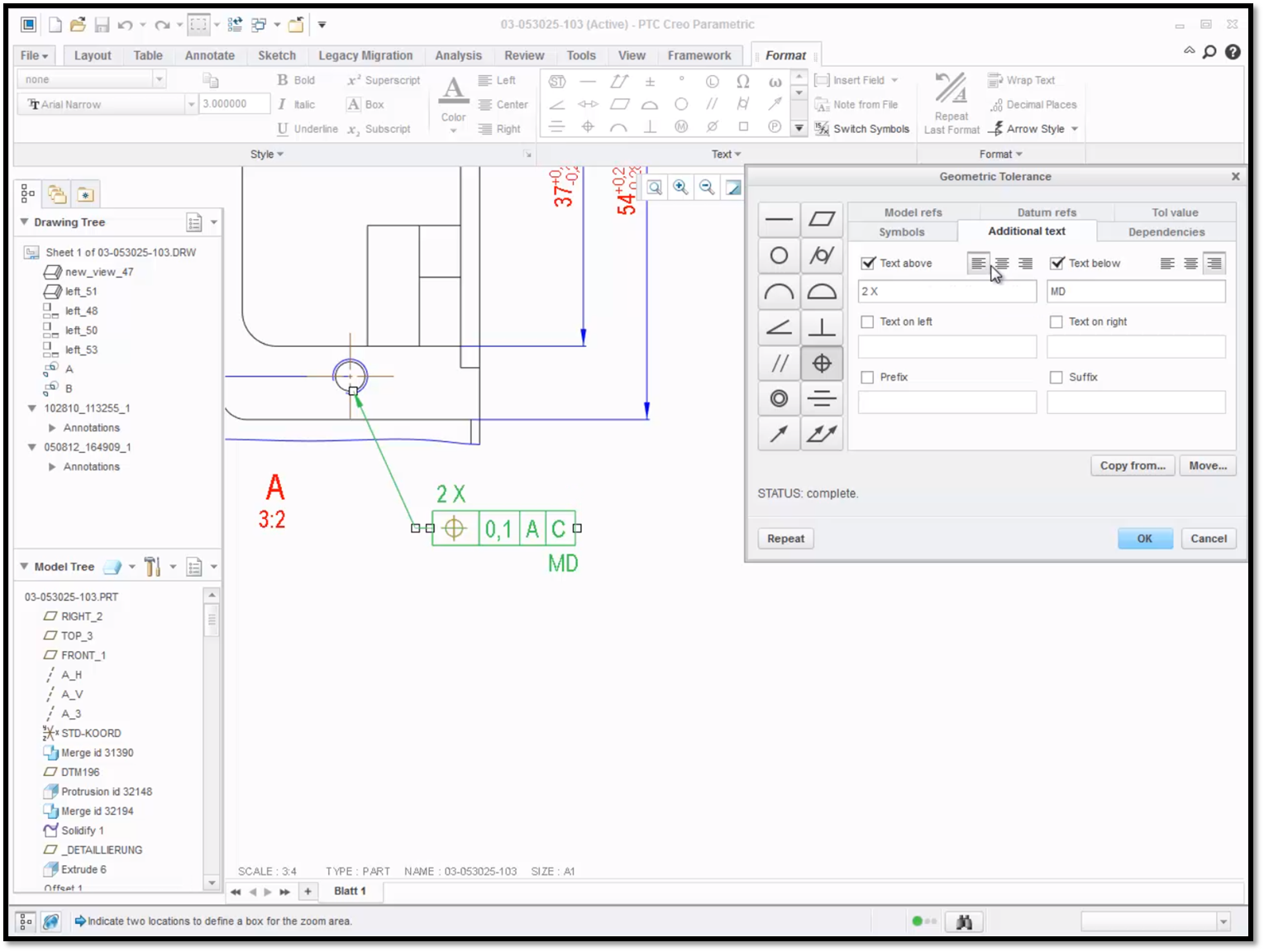Click the Zoom In icon above drawing

(680, 188)
